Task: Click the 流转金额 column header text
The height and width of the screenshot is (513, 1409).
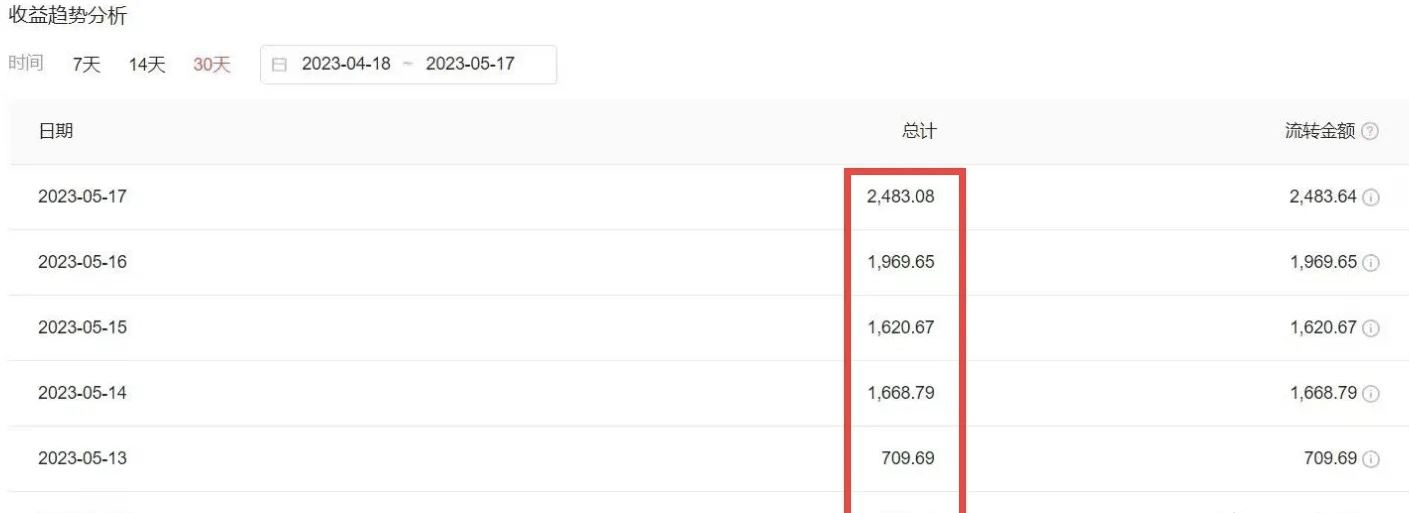Action: click(1320, 131)
